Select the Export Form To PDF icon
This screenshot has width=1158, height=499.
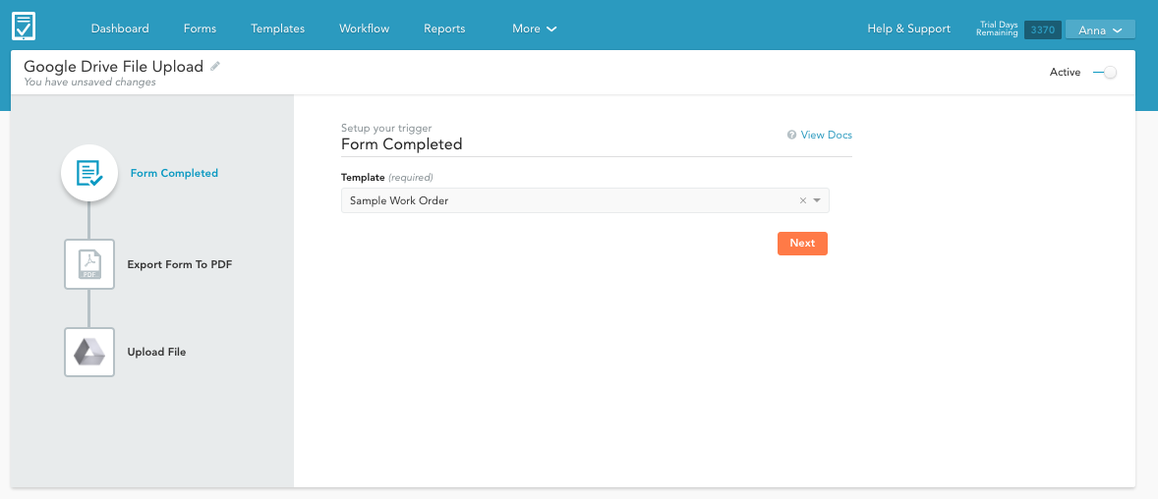[x=89, y=264]
